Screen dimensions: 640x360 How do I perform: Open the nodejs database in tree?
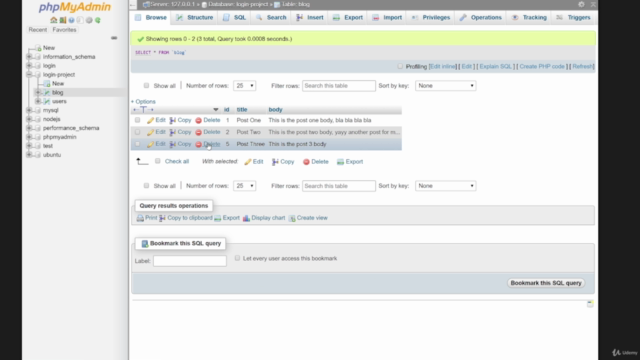51,119
